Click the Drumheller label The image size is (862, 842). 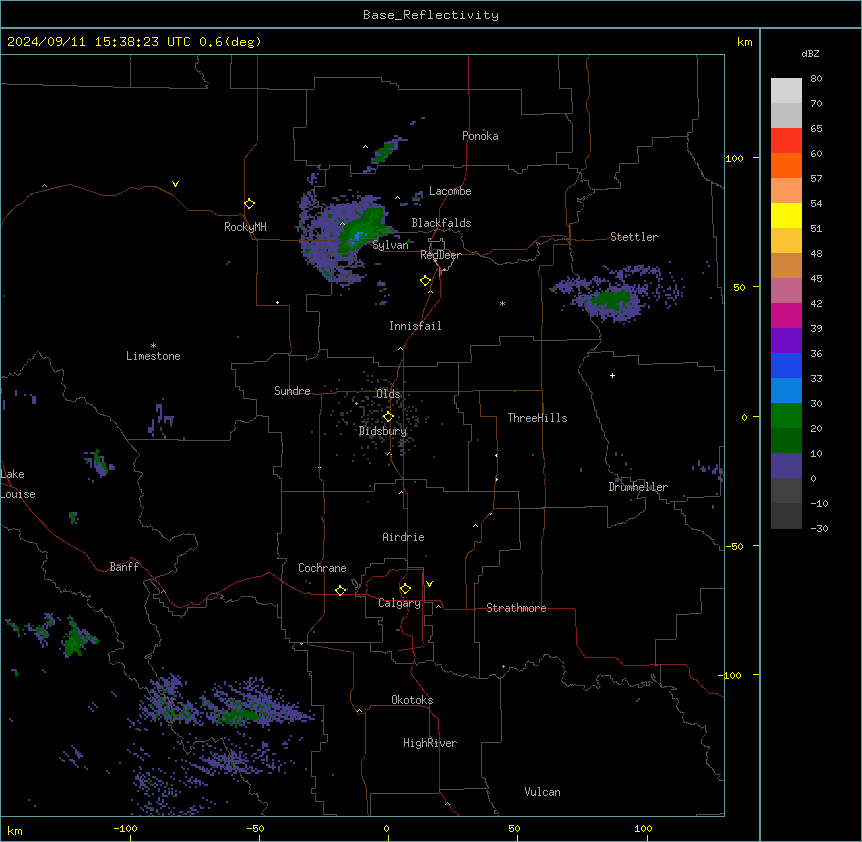coord(638,487)
